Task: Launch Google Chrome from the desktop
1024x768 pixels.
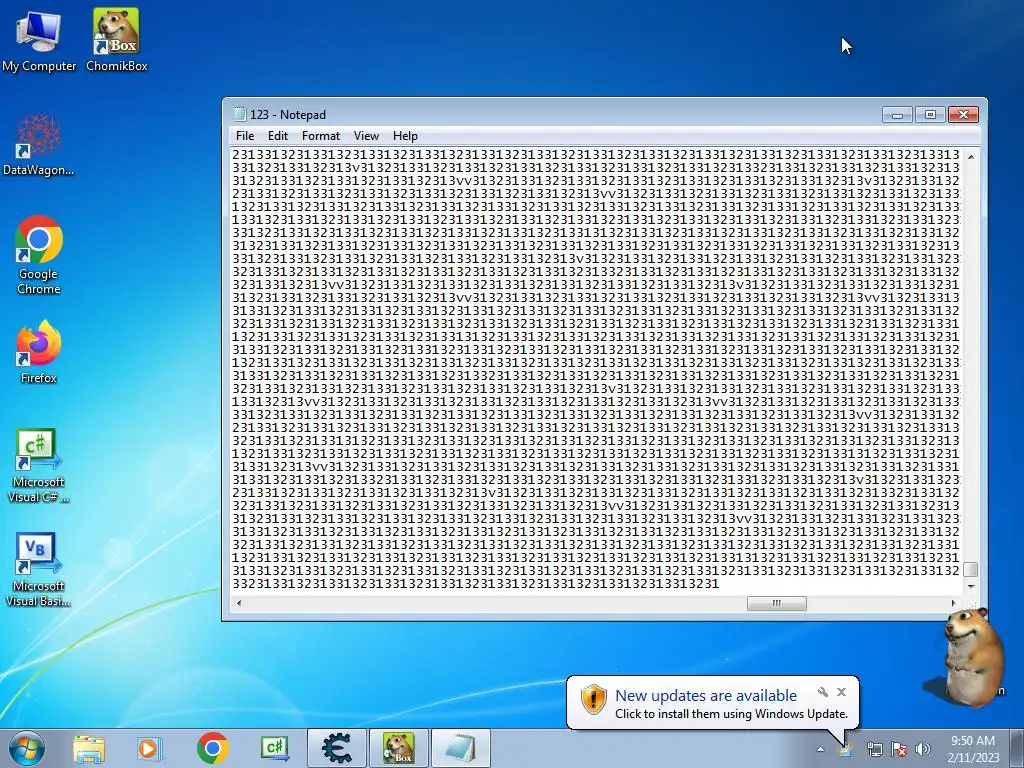Action: [39, 255]
